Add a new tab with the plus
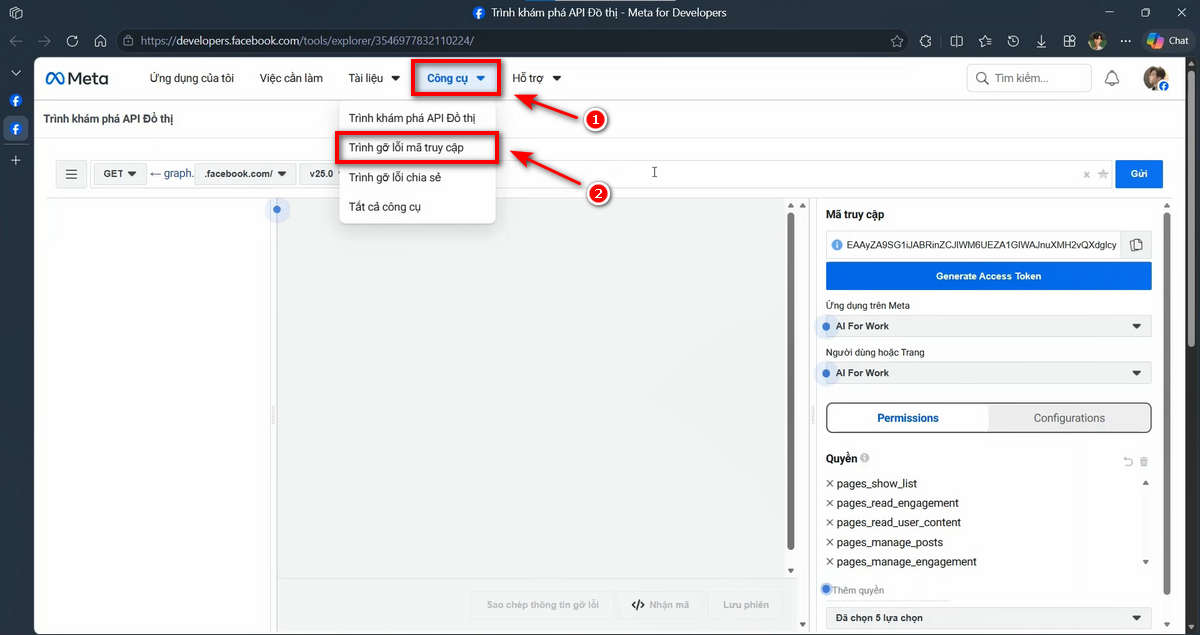 point(16,160)
